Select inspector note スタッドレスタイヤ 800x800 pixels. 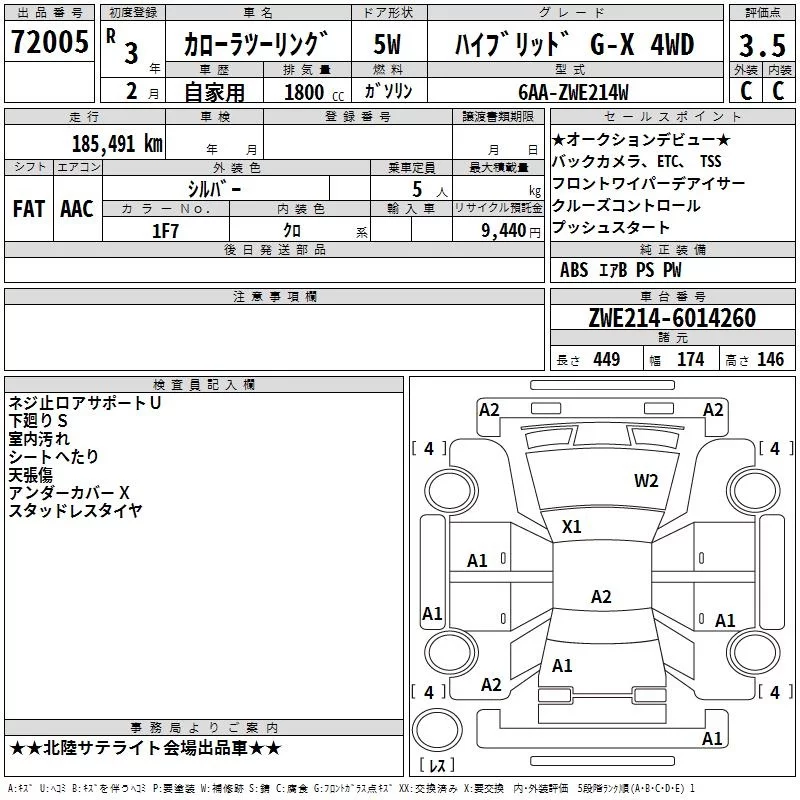coord(75,510)
